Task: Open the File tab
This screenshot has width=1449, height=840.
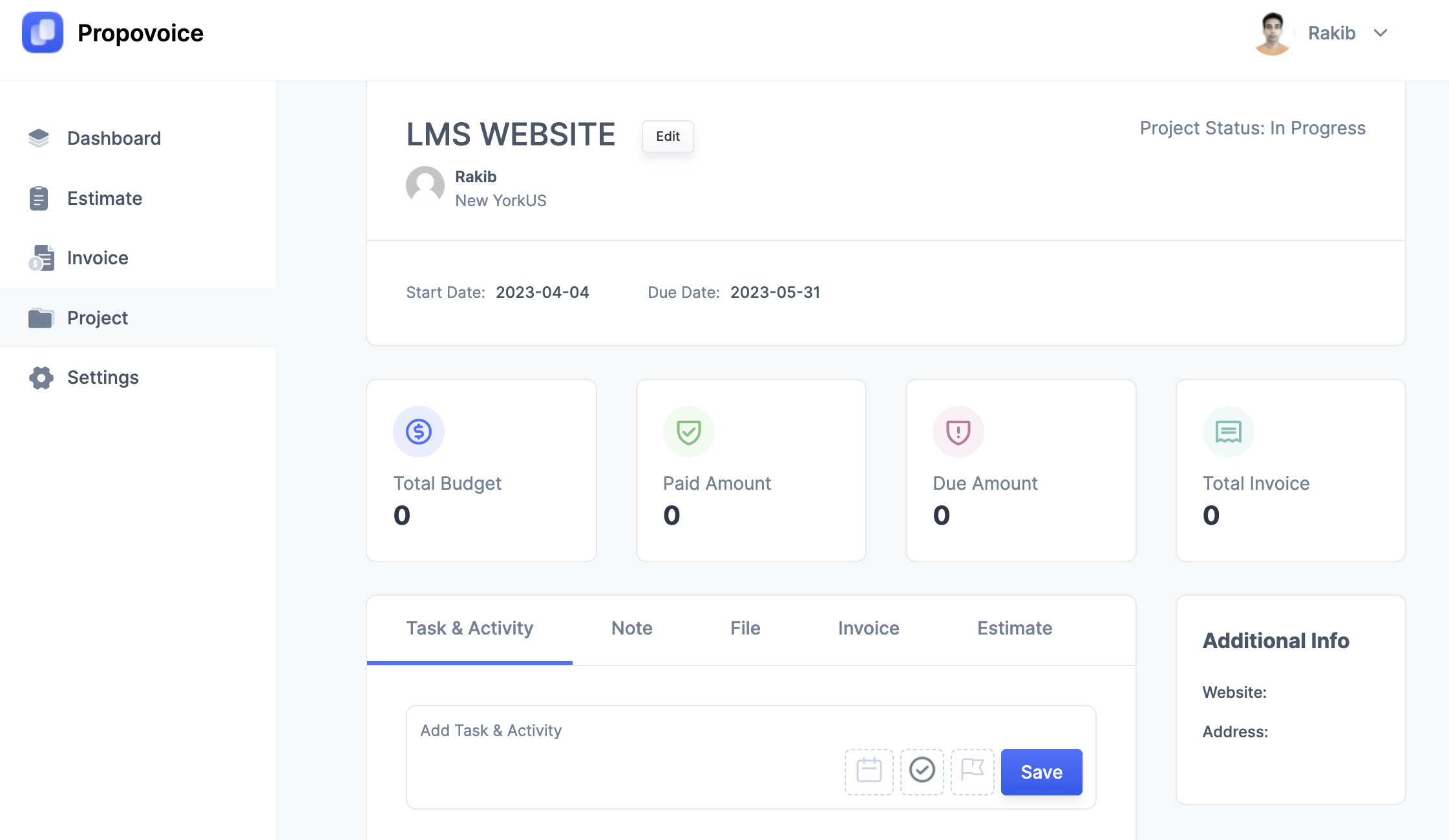Action: point(745,629)
